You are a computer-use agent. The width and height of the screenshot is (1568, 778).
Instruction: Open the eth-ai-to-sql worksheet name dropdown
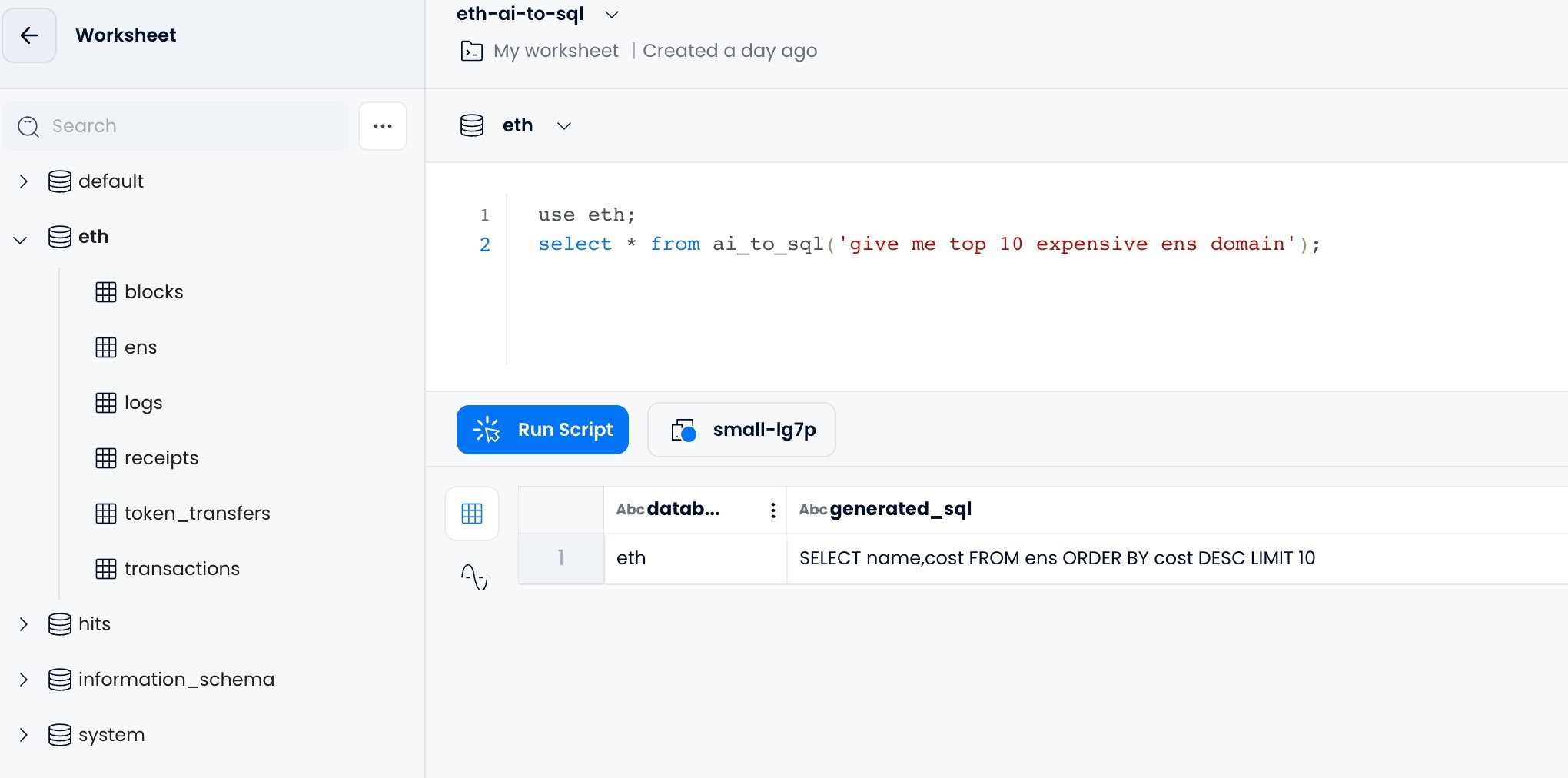pyautogui.click(x=612, y=15)
